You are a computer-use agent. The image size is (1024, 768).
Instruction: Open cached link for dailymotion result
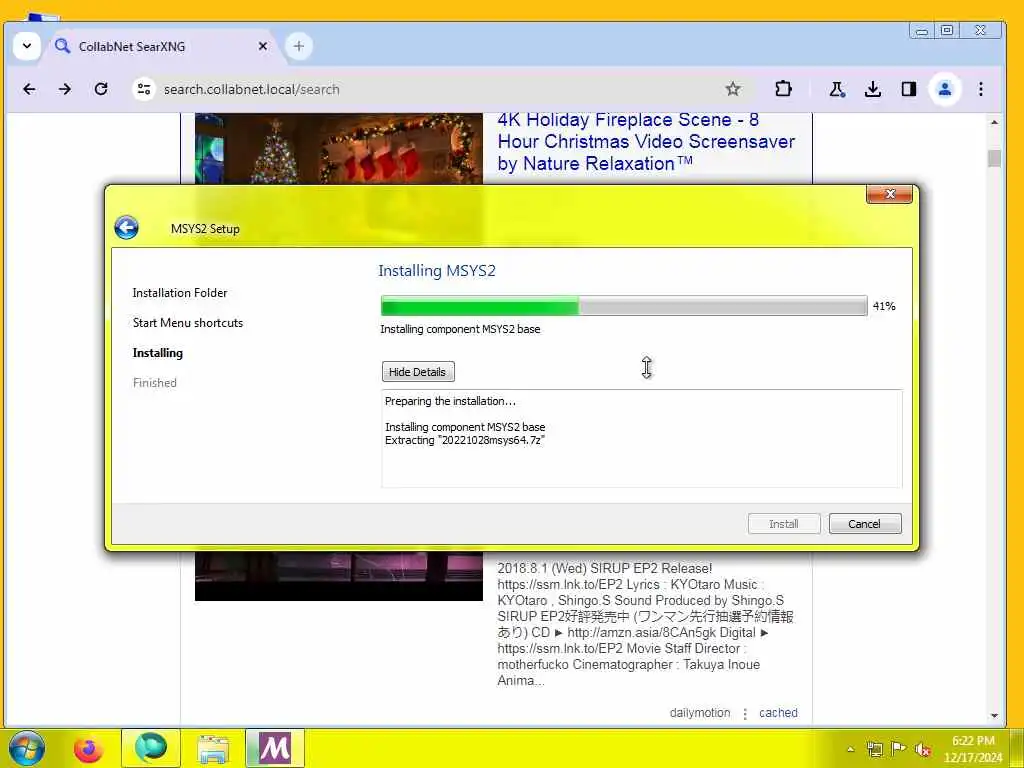tap(778, 712)
